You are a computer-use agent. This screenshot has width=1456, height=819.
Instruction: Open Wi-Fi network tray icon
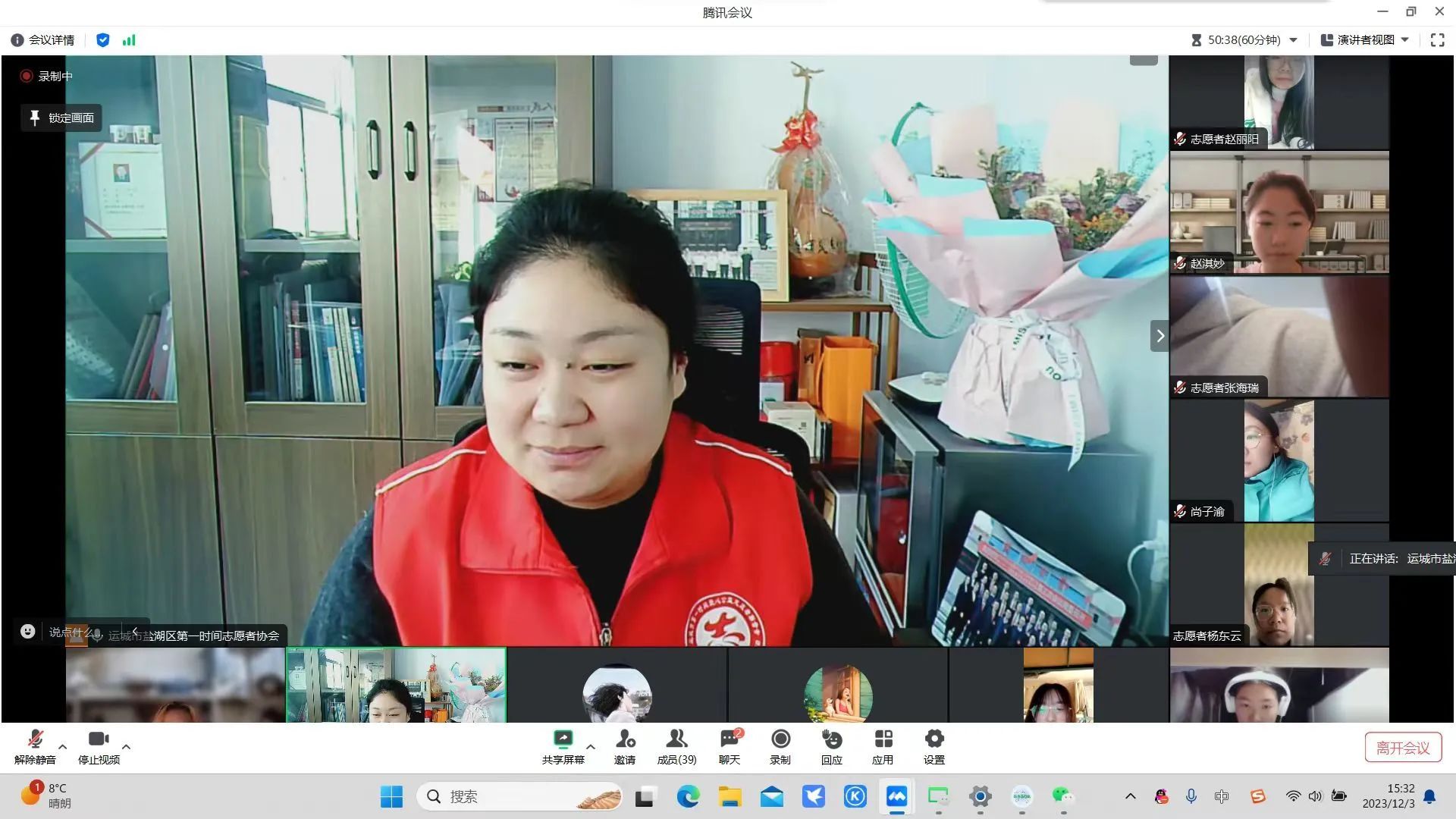[1293, 796]
